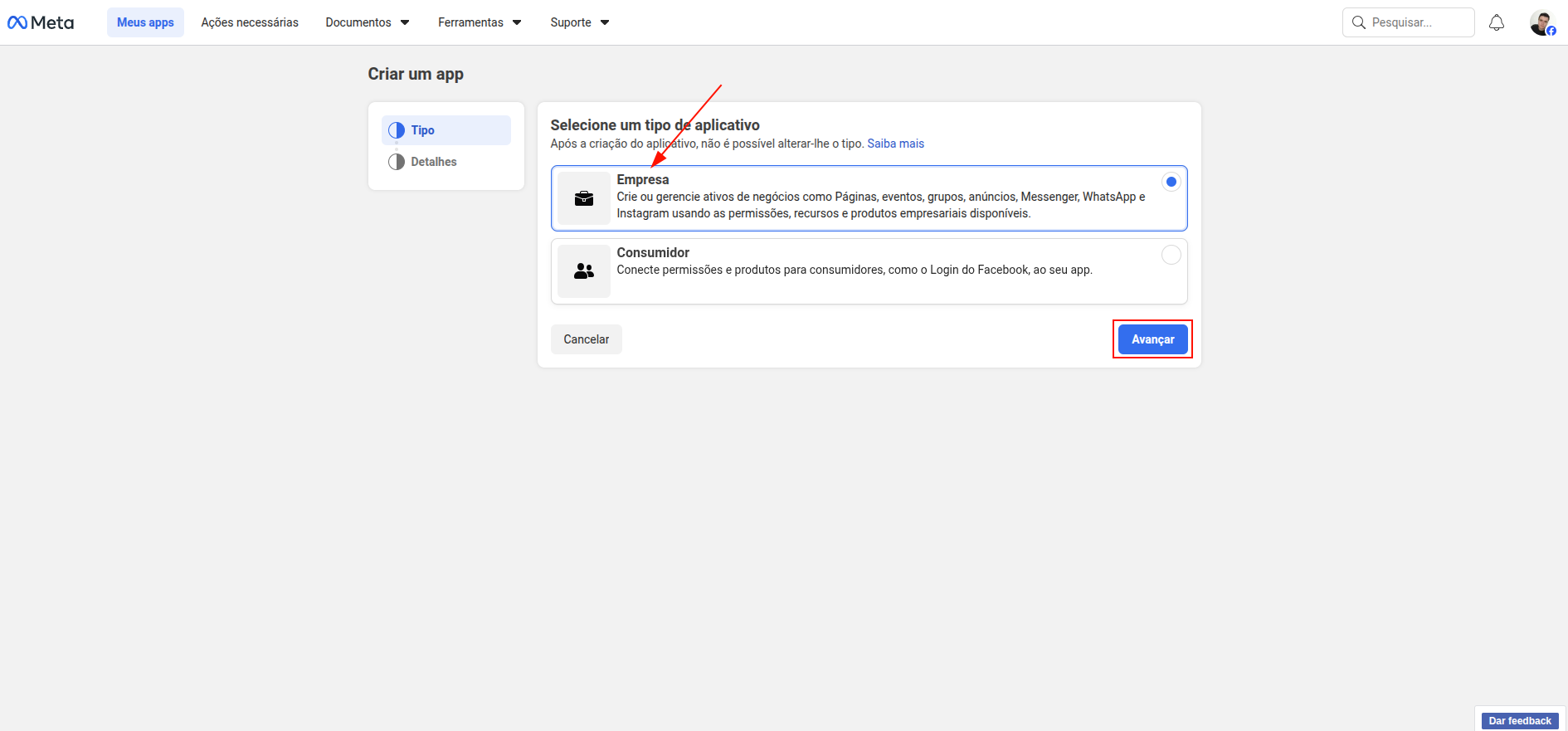Viewport: 1568px width, 731px height.
Task: Click the search magnifier icon
Action: (x=1359, y=22)
